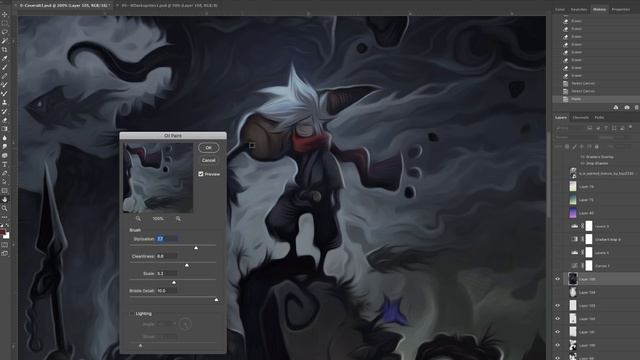Click the foreground color swatch
This screenshot has height=360, width=640.
(3, 232)
